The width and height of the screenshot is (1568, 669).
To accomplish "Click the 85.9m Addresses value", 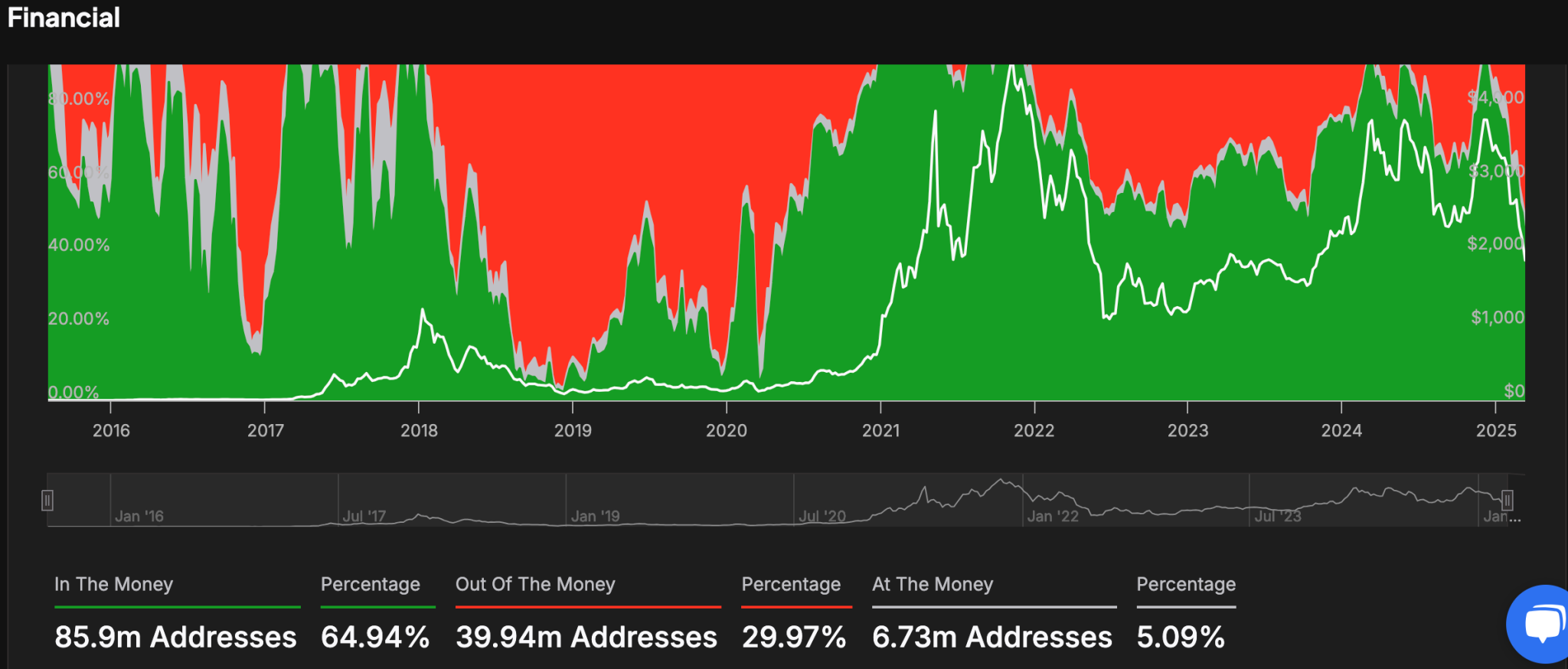I will [175, 637].
